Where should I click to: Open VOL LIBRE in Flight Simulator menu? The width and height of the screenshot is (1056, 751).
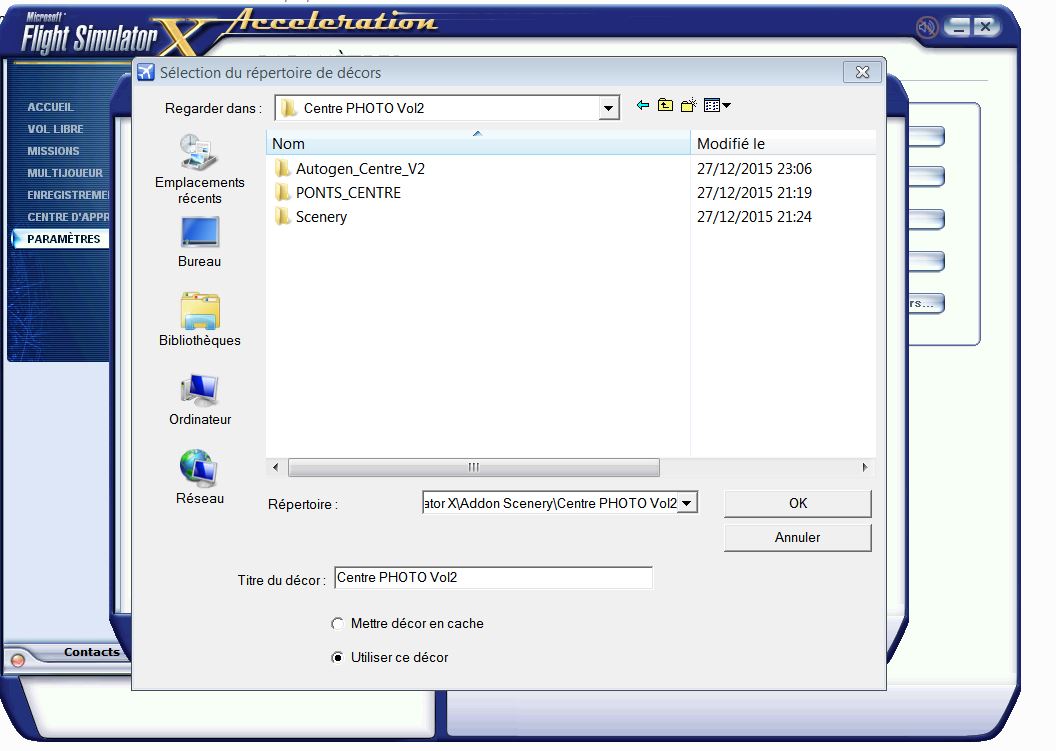(55, 129)
